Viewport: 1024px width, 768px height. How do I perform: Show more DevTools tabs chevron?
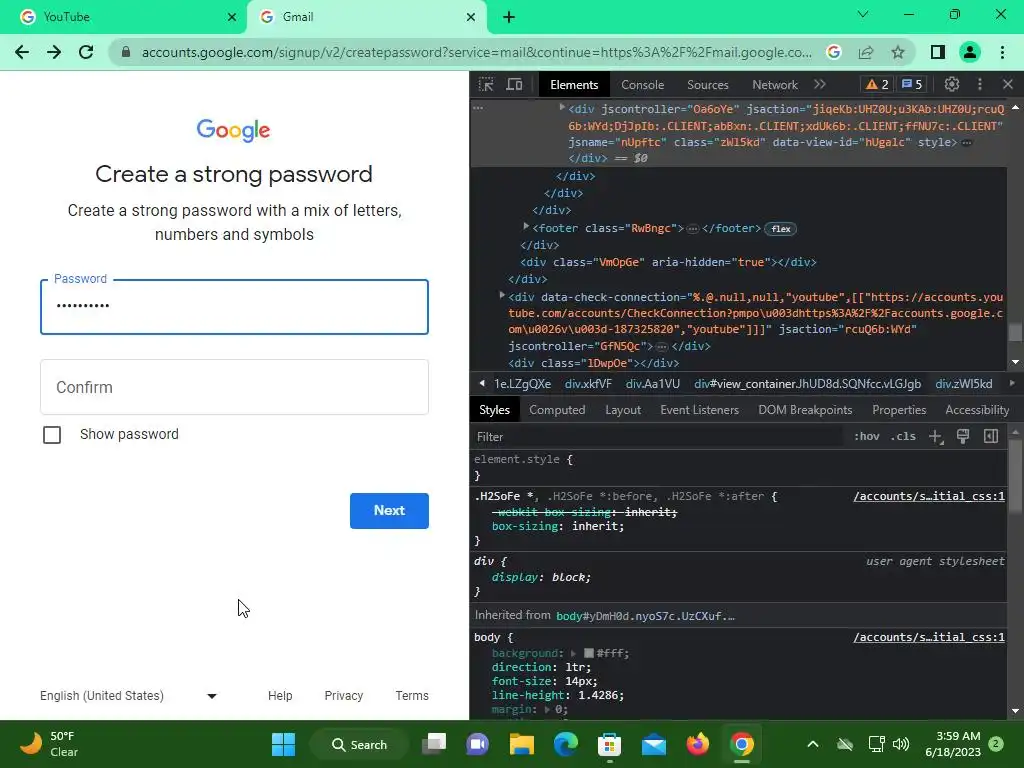pyautogui.click(x=820, y=84)
